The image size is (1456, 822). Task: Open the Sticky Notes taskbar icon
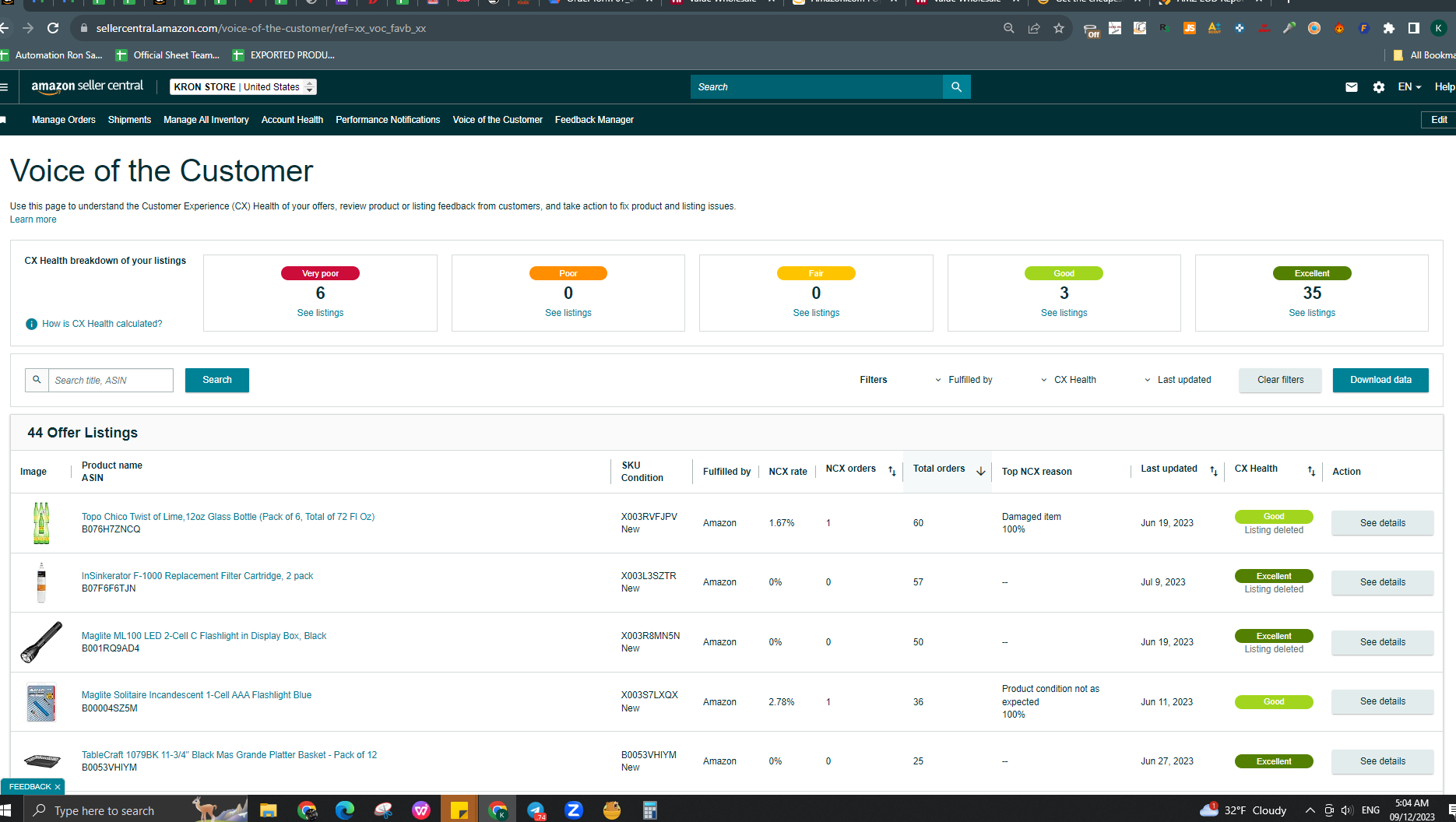click(459, 810)
